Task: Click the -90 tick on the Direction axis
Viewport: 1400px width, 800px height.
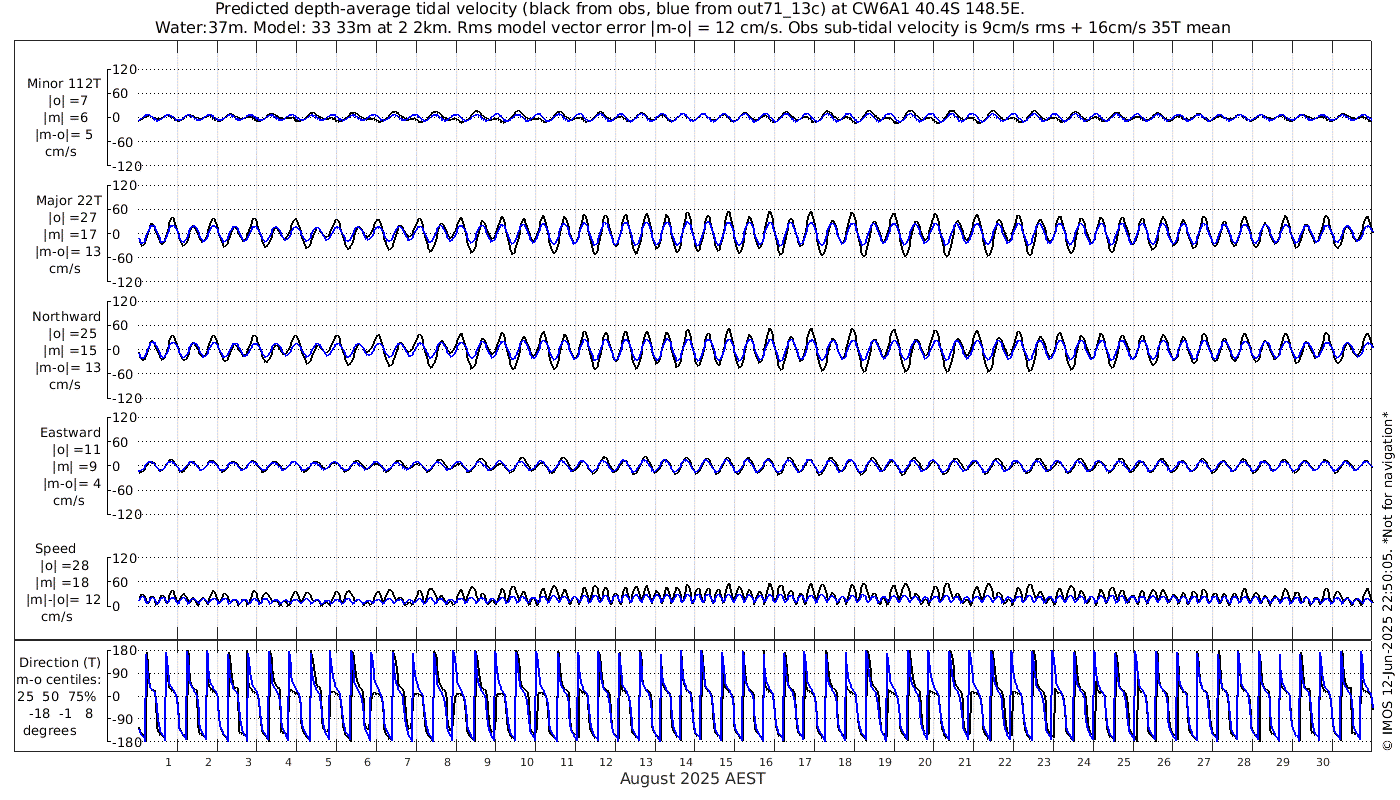Action: pyautogui.click(x=123, y=719)
